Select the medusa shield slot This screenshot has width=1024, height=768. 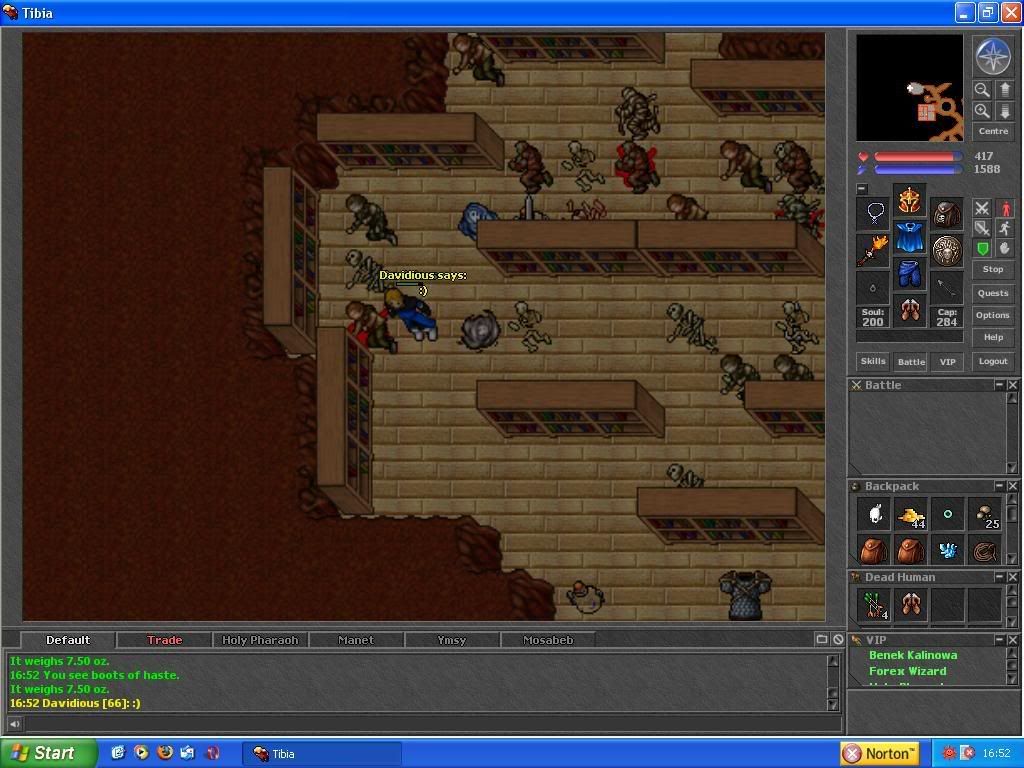(x=946, y=251)
